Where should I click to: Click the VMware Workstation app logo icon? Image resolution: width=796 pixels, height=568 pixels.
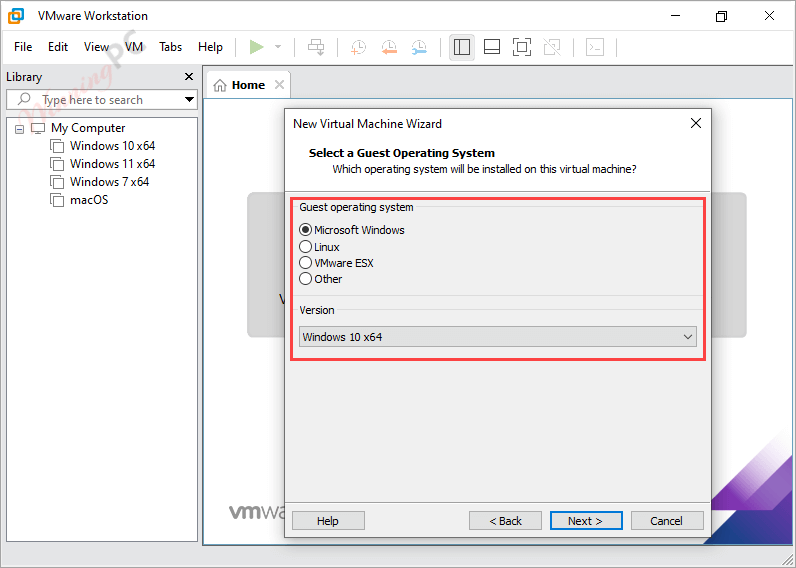tap(16, 16)
